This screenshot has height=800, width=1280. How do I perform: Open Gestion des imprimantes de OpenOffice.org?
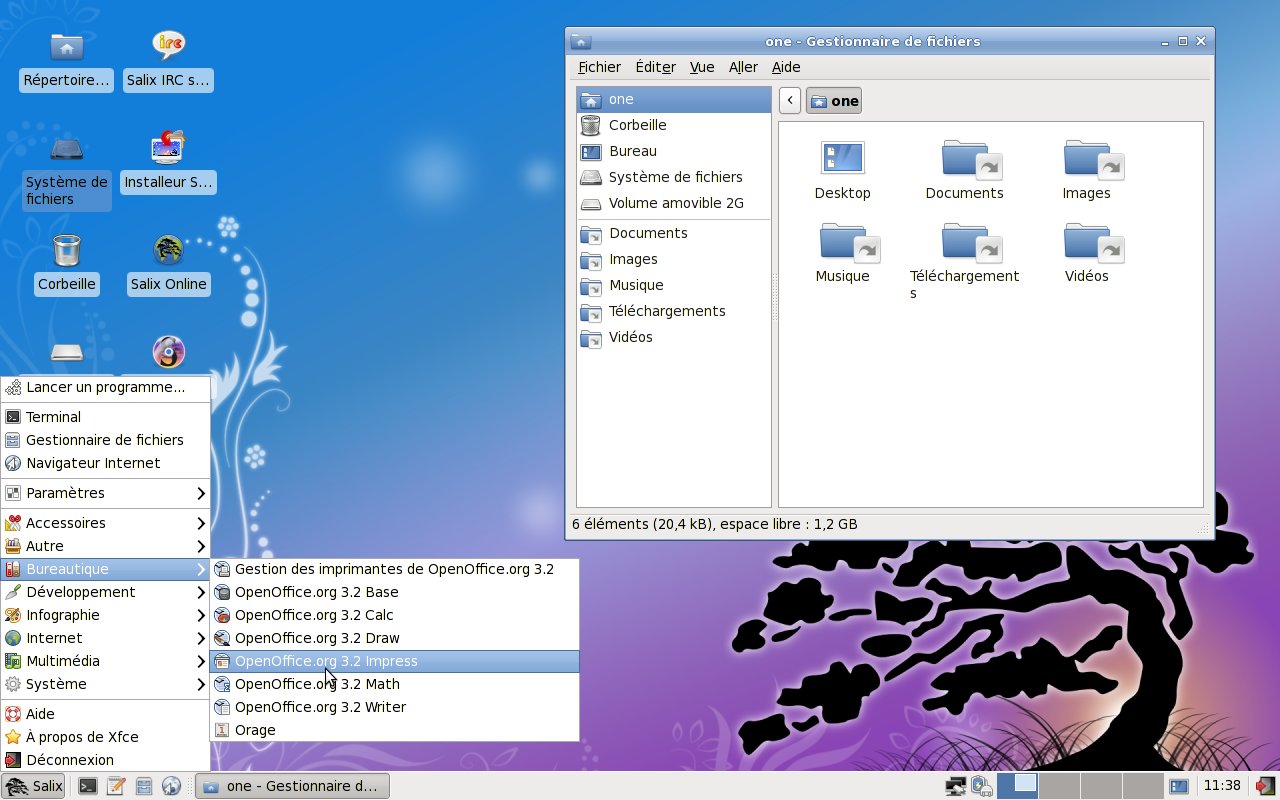(394, 569)
